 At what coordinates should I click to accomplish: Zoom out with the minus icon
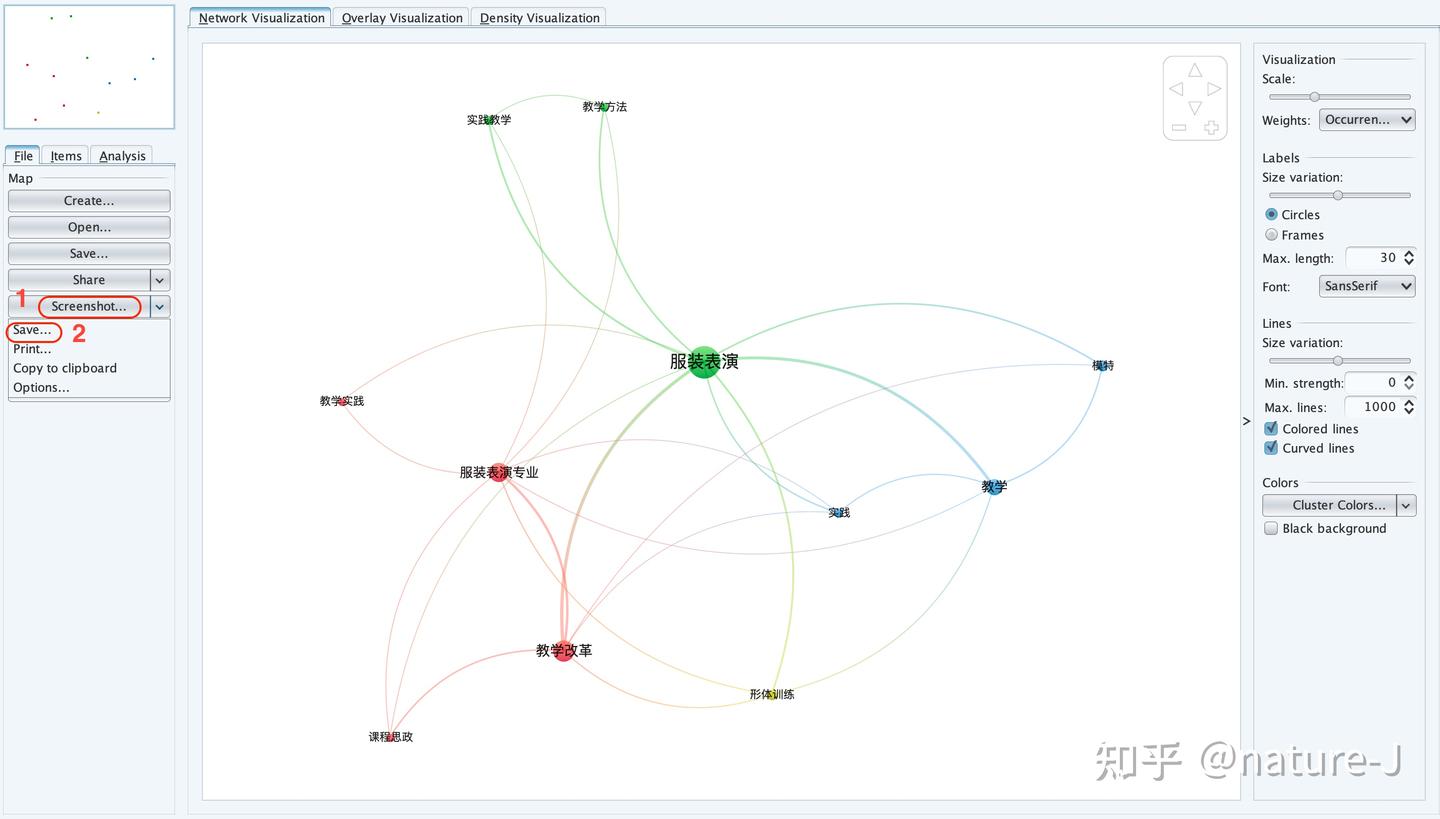1179,127
